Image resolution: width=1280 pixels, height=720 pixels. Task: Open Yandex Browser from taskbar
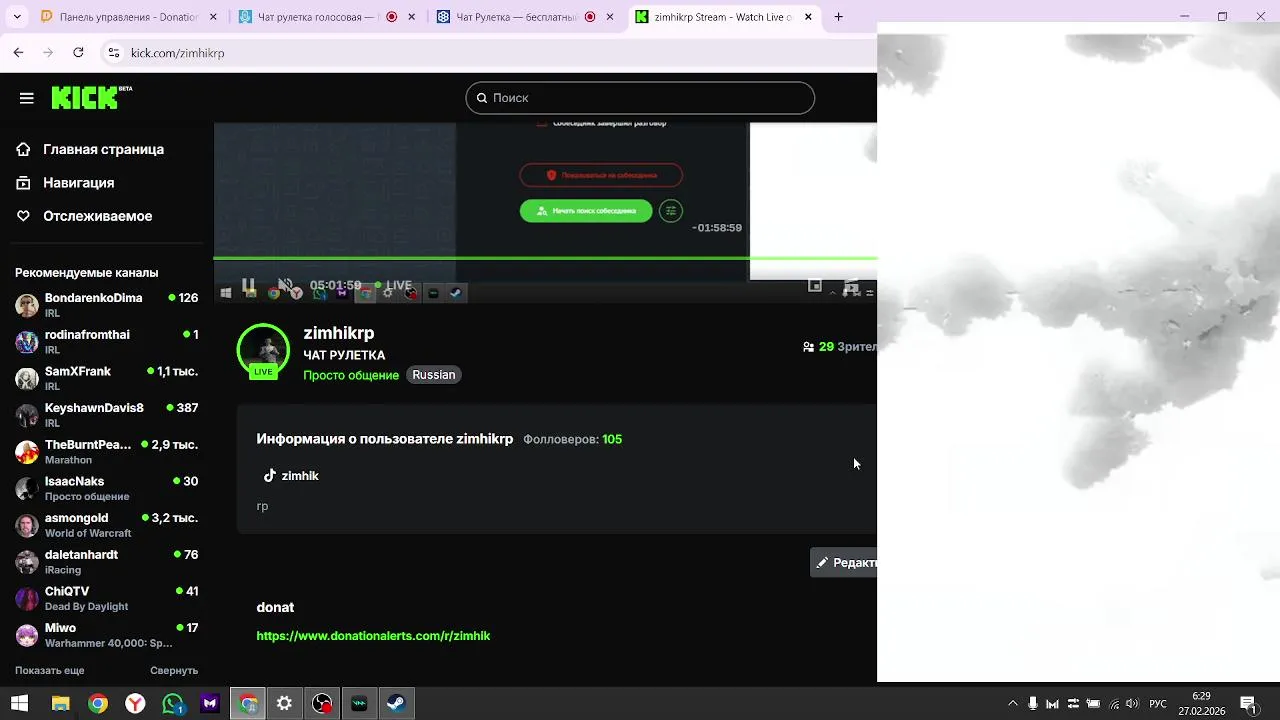[135, 704]
